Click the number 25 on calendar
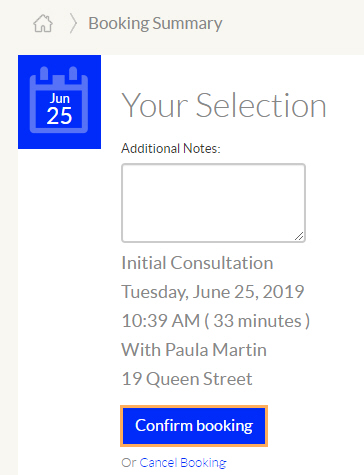Image resolution: width=364 pixels, height=475 pixels. coord(59,116)
